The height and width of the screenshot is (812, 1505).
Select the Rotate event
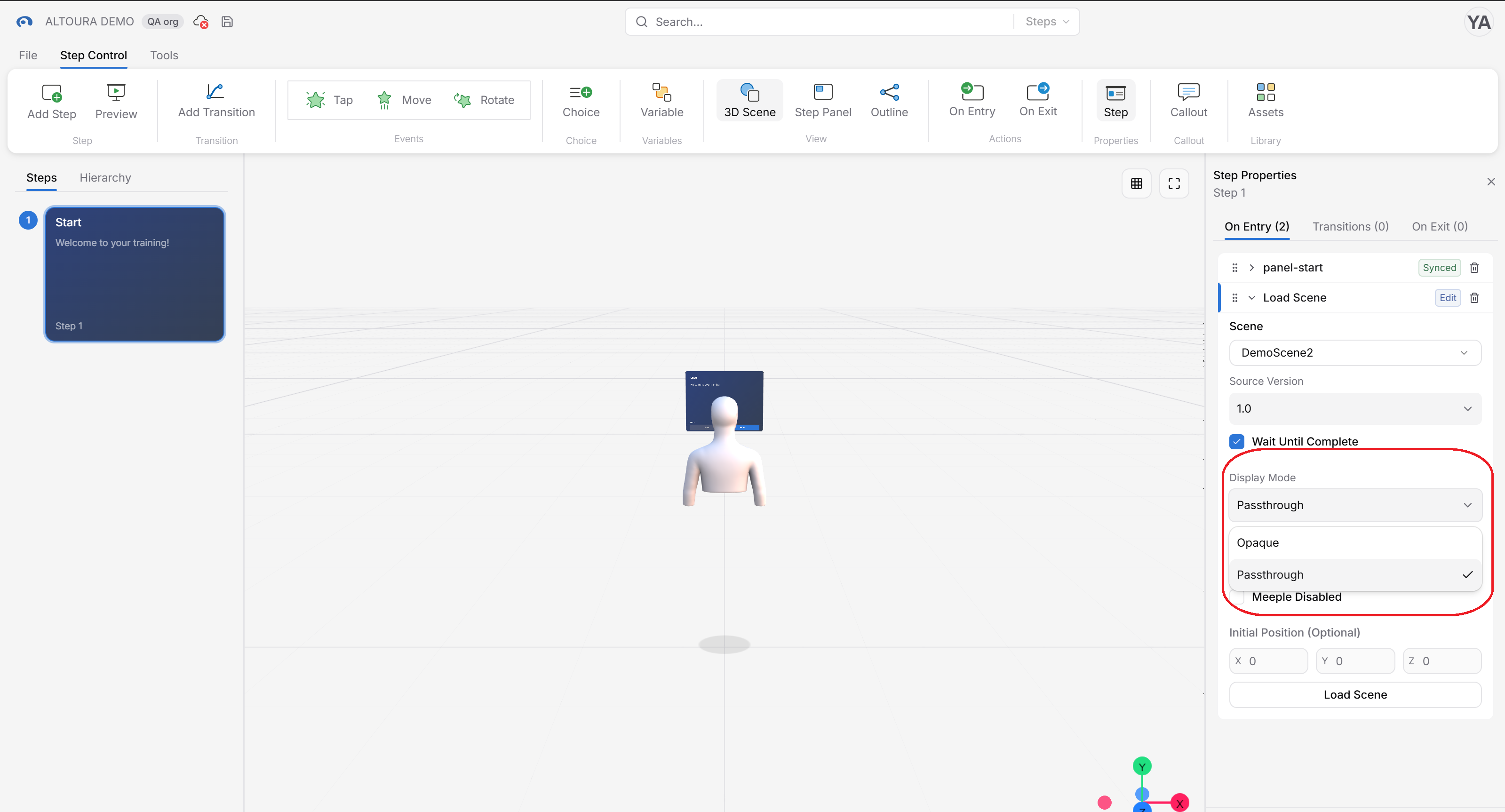[484, 100]
